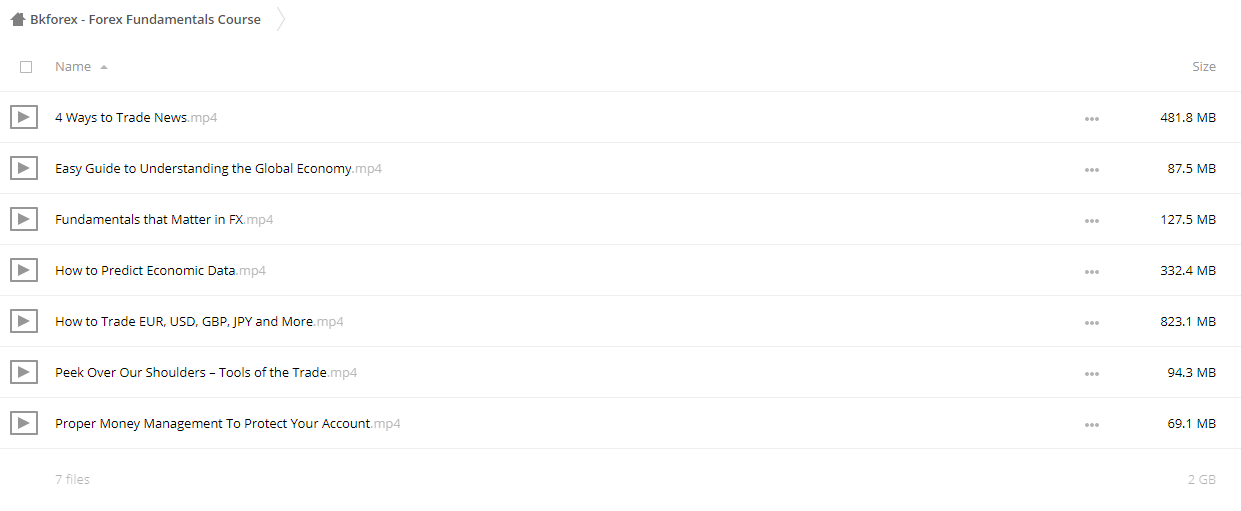1241x511 pixels.
Task: Open more options for 4 Ways to Trade News
Action: point(1091,118)
